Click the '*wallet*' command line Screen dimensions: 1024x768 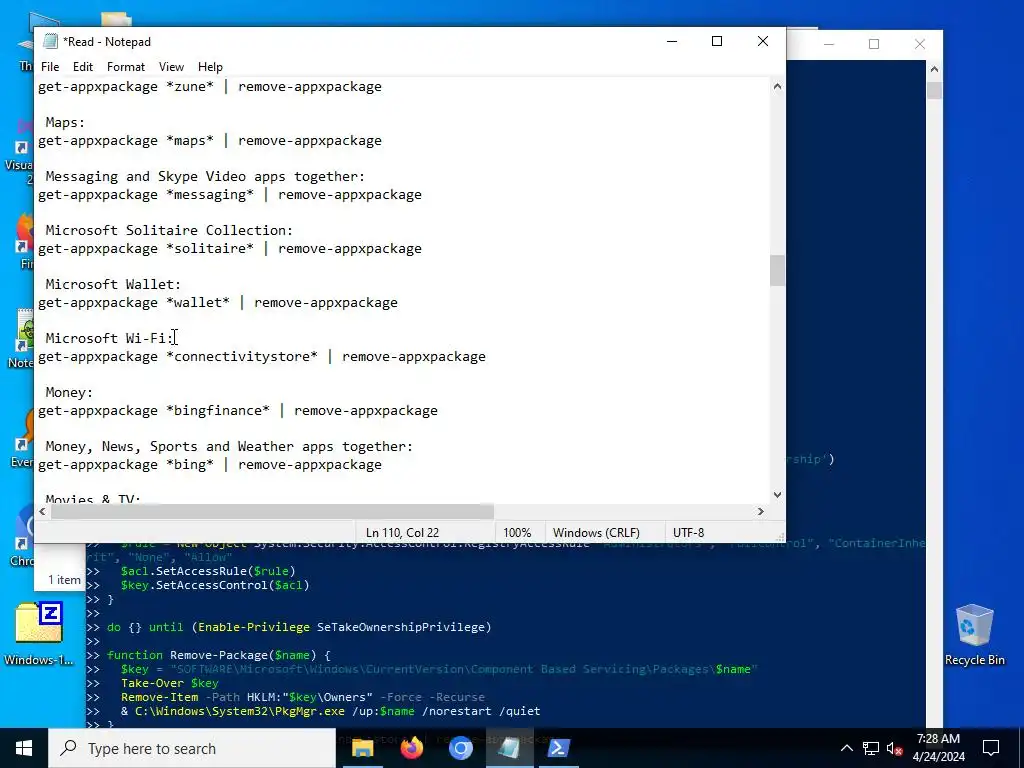coord(217,302)
